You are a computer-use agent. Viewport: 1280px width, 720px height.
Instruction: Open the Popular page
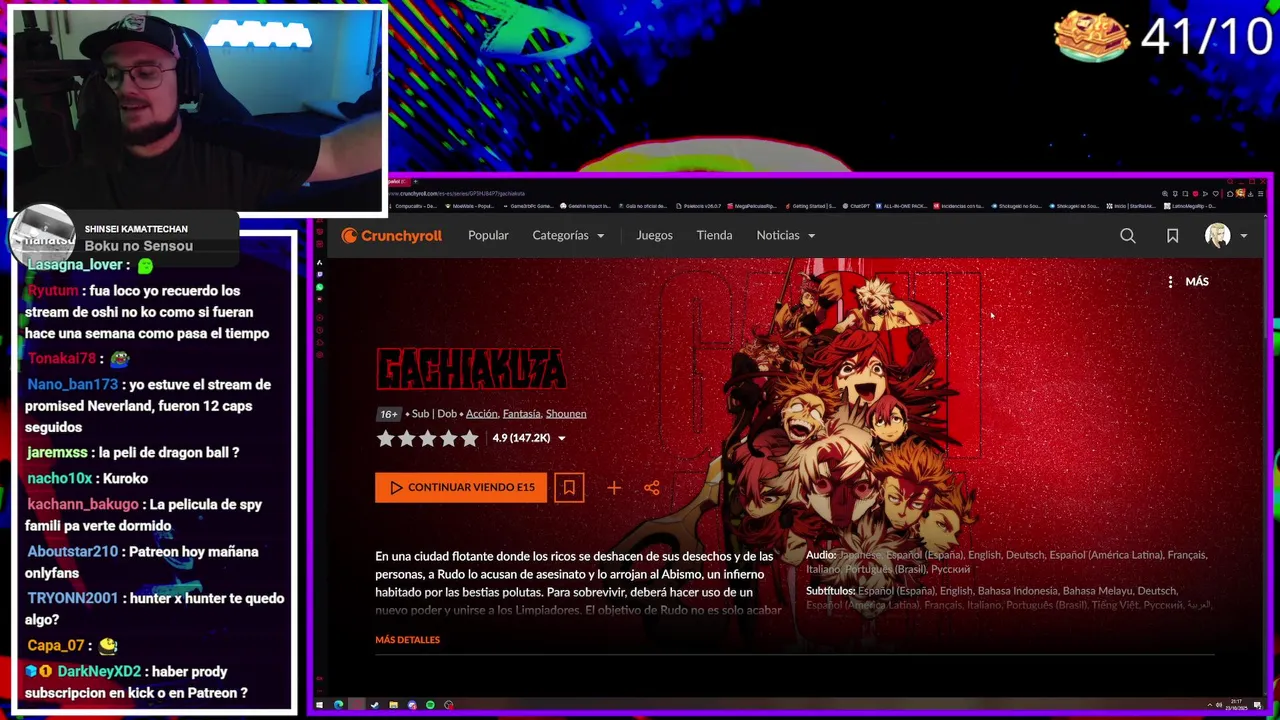coord(488,235)
